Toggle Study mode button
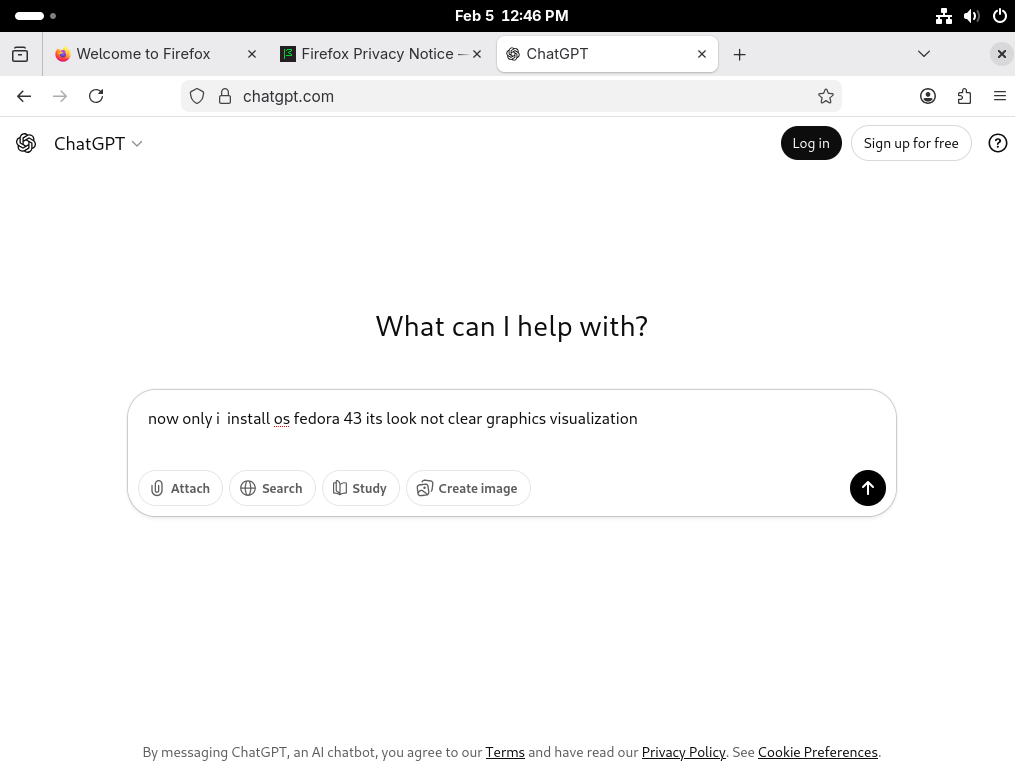The width and height of the screenshot is (1015, 768). click(x=360, y=488)
